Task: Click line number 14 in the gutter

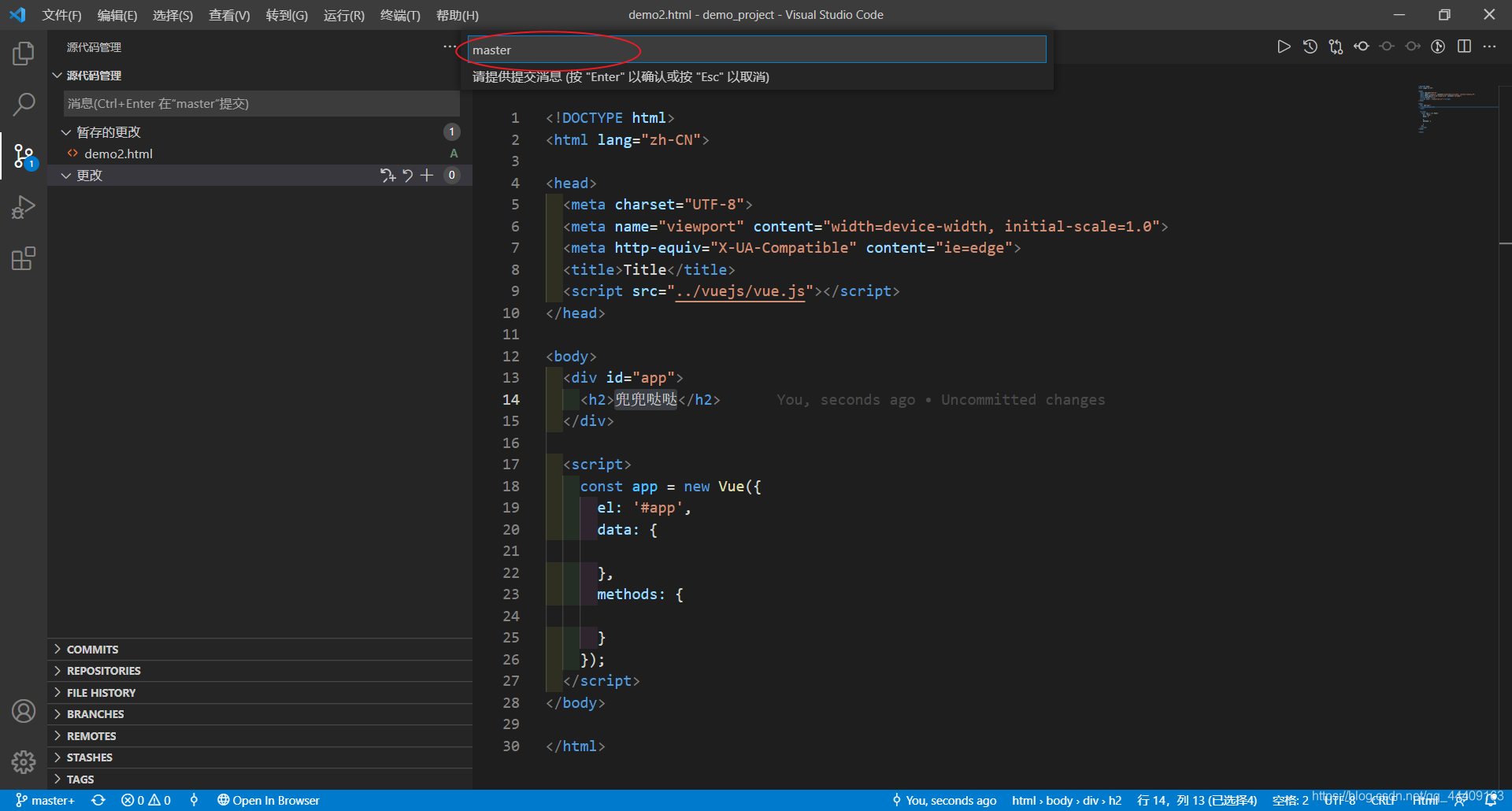Action: click(x=511, y=399)
